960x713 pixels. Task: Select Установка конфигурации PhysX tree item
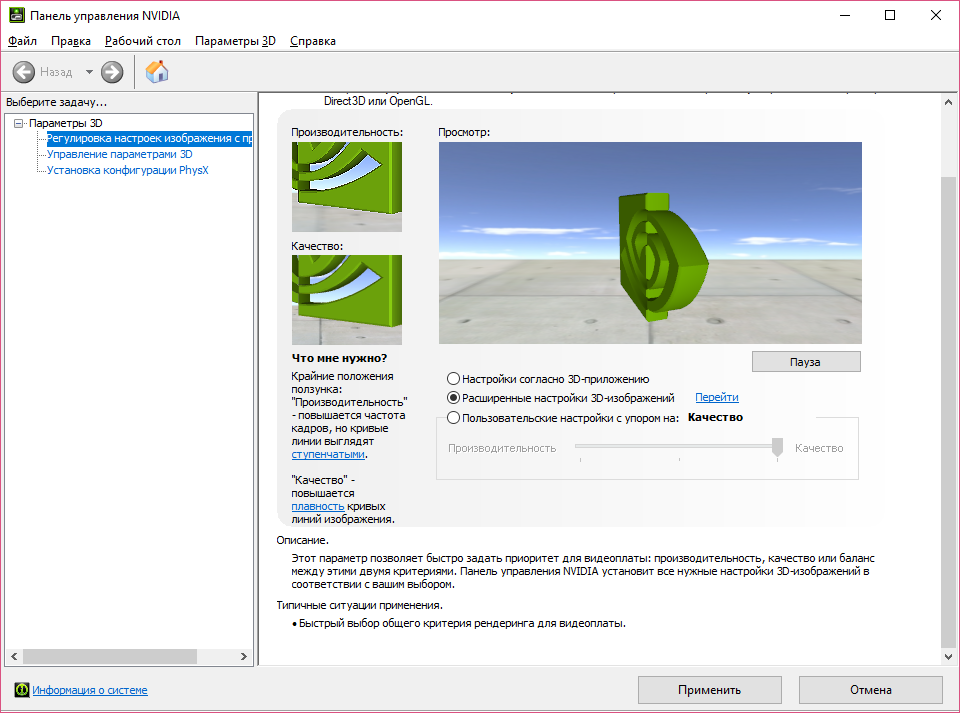[127, 170]
